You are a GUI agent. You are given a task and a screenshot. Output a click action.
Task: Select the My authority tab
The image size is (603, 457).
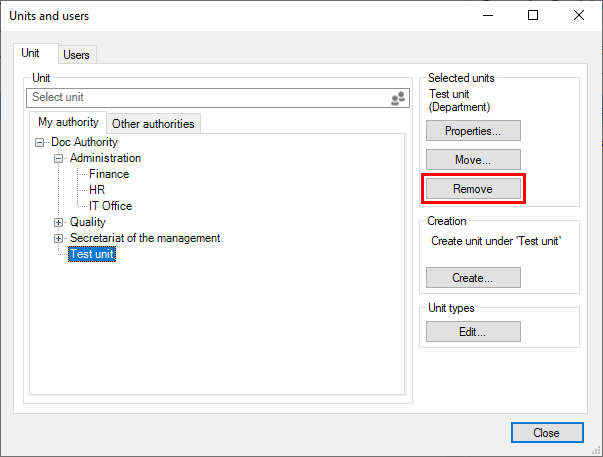click(x=68, y=123)
